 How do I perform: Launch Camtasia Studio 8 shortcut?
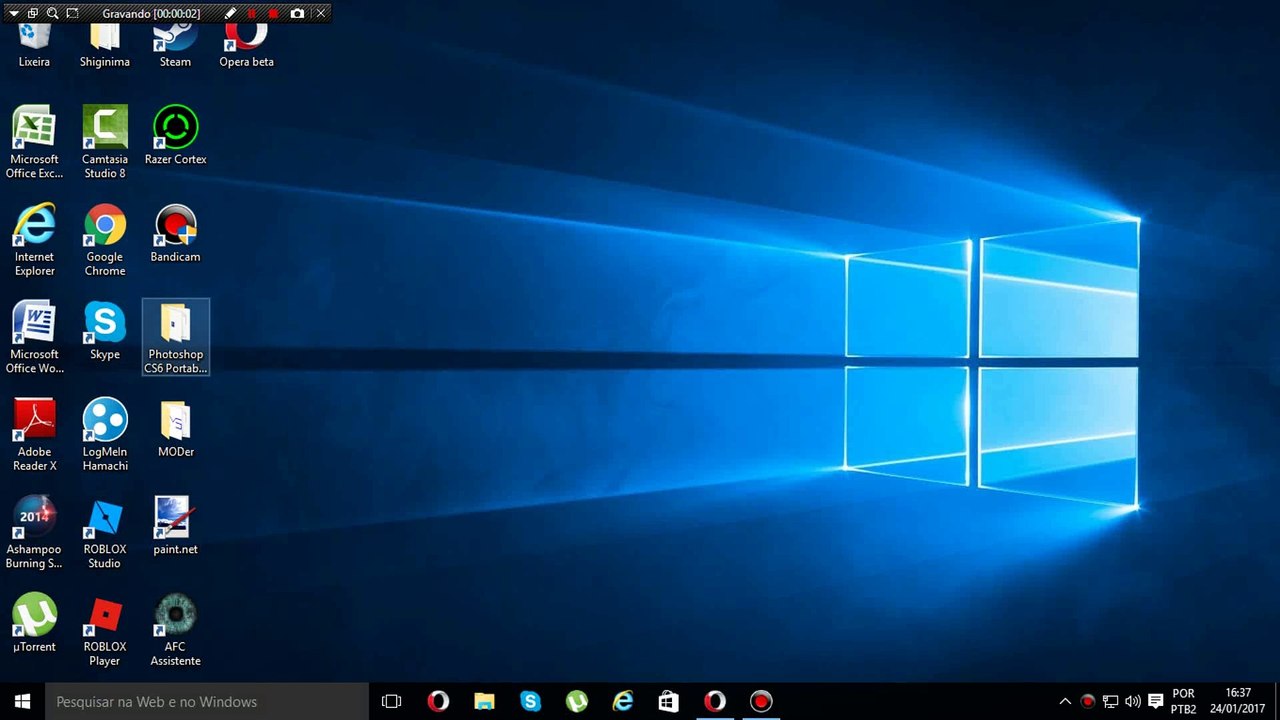105,142
